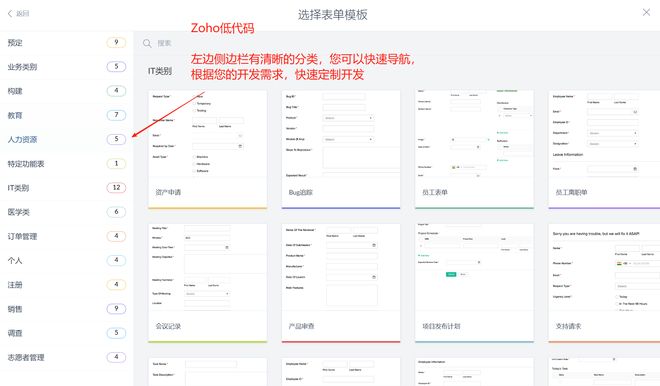Select the 注册 category
The height and width of the screenshot is (386, 660).
pos(67,285)
